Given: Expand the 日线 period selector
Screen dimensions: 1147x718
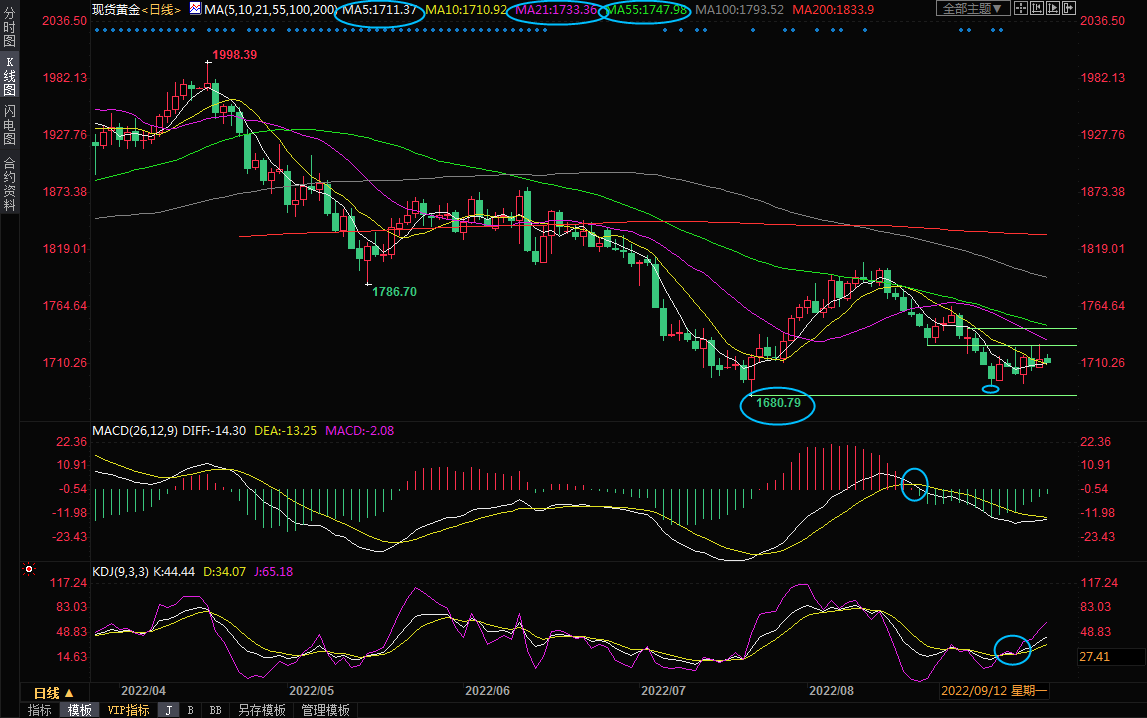Looking at the screenshot, I should 53,692.
